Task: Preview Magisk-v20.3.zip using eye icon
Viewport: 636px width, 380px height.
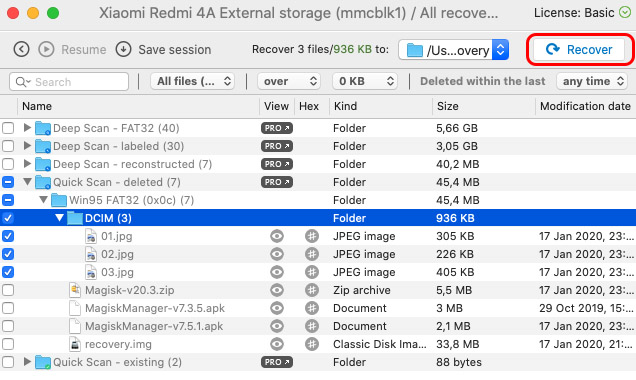Action: pyautogui.click(x=277, y=290)
